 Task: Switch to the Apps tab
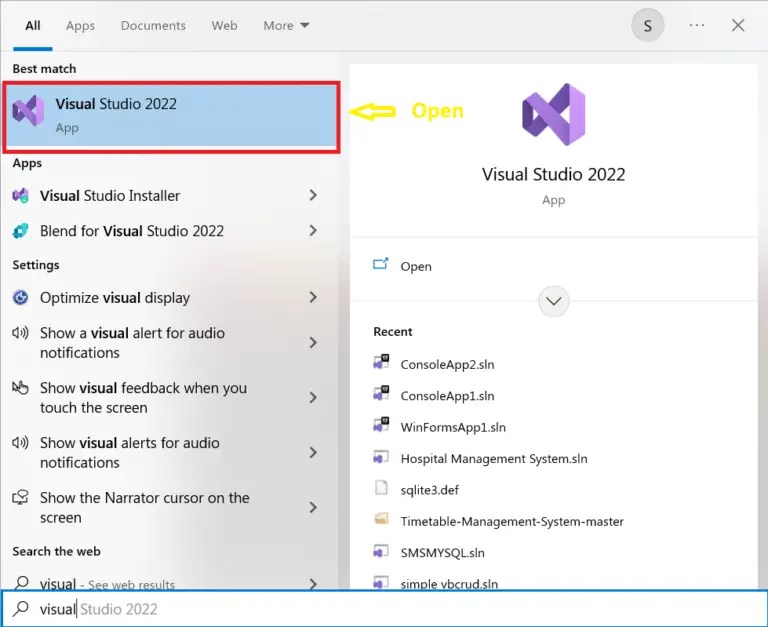click(x=80, y=25)
